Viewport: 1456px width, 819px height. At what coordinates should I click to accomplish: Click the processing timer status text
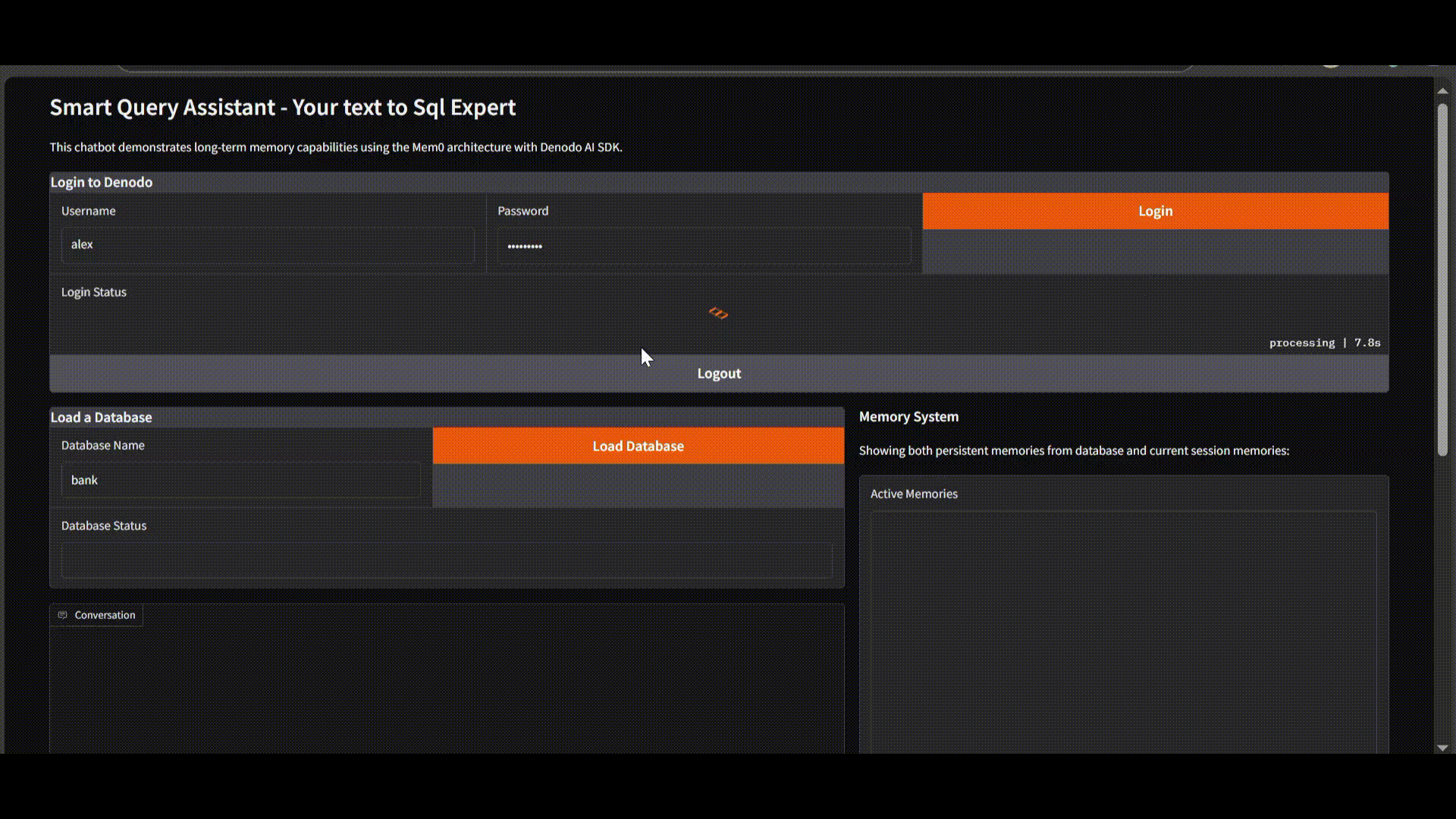coord(1324,343)
